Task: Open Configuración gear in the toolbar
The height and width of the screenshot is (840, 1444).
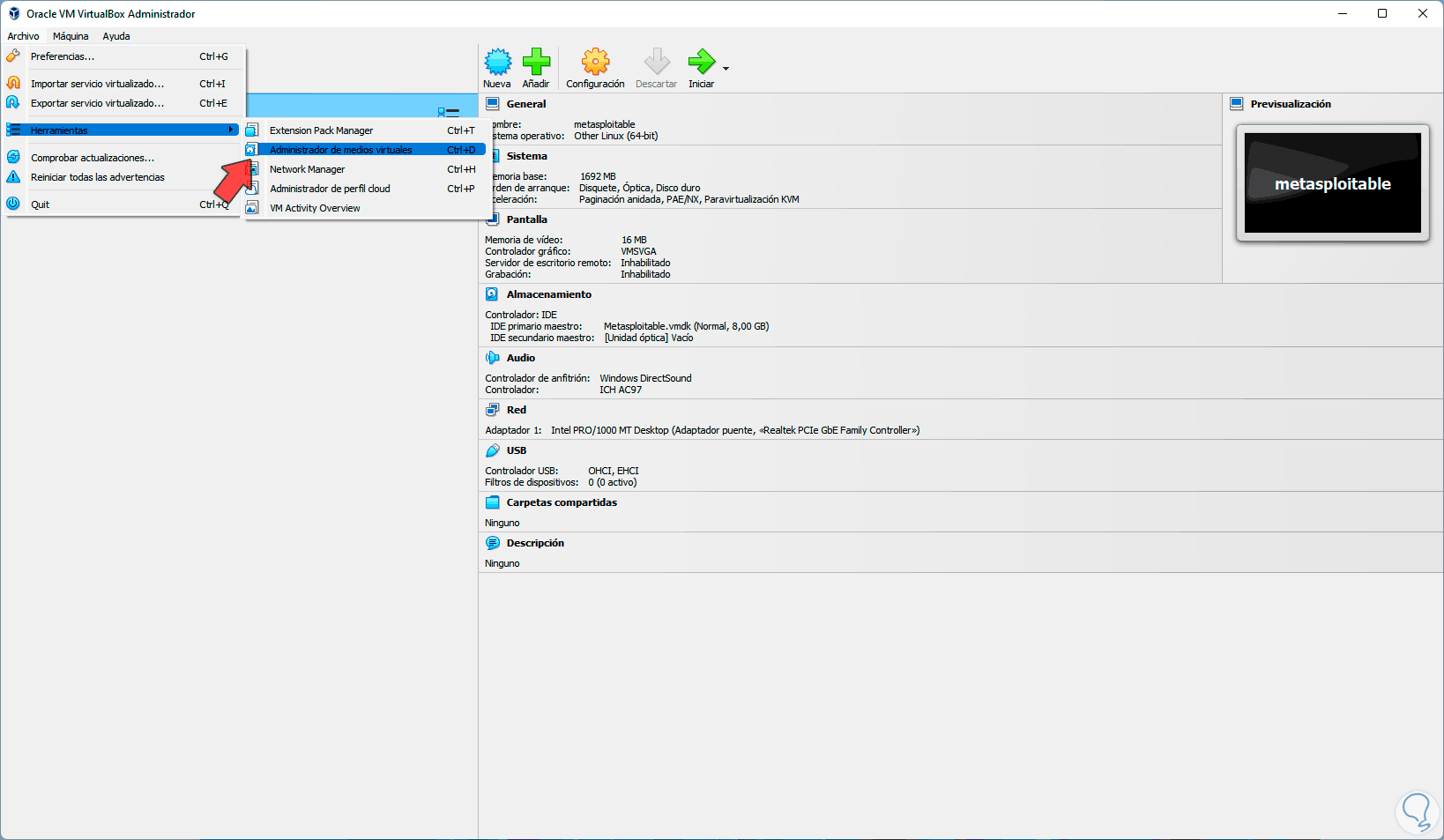Action: tap(595, 62)
